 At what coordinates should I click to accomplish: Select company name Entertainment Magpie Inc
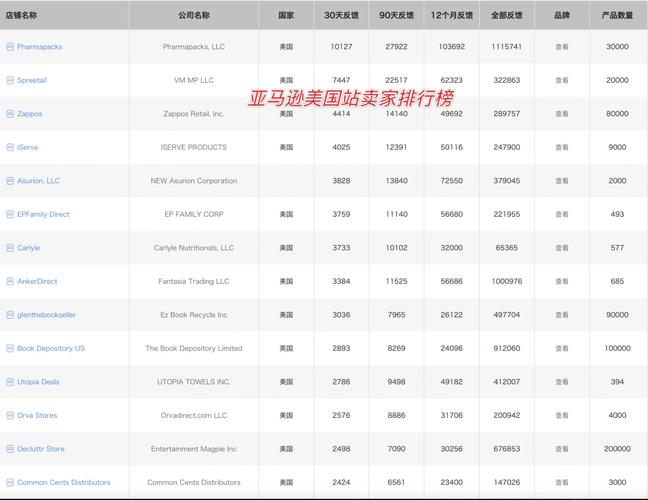(194, 449)
